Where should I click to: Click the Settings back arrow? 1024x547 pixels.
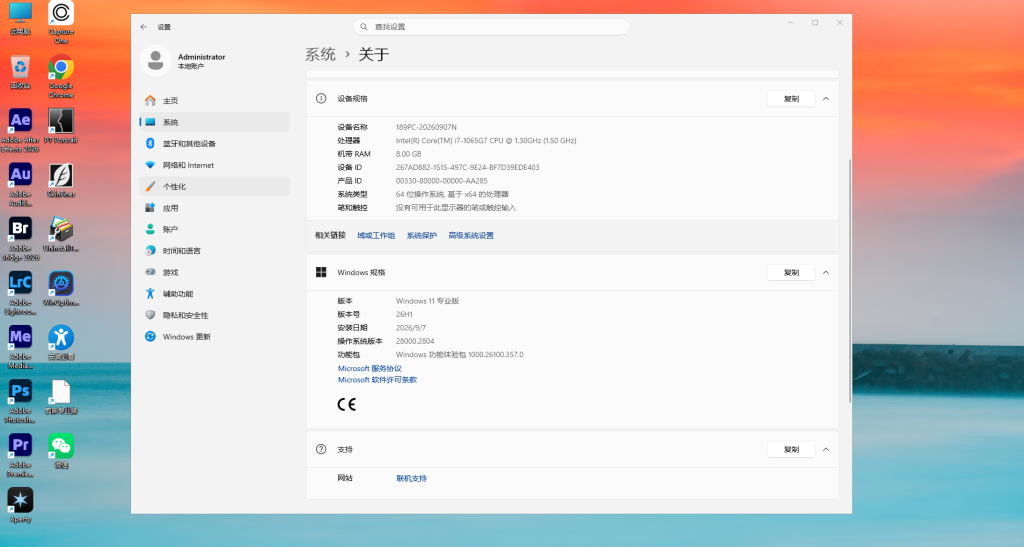(x=144, y=27)
